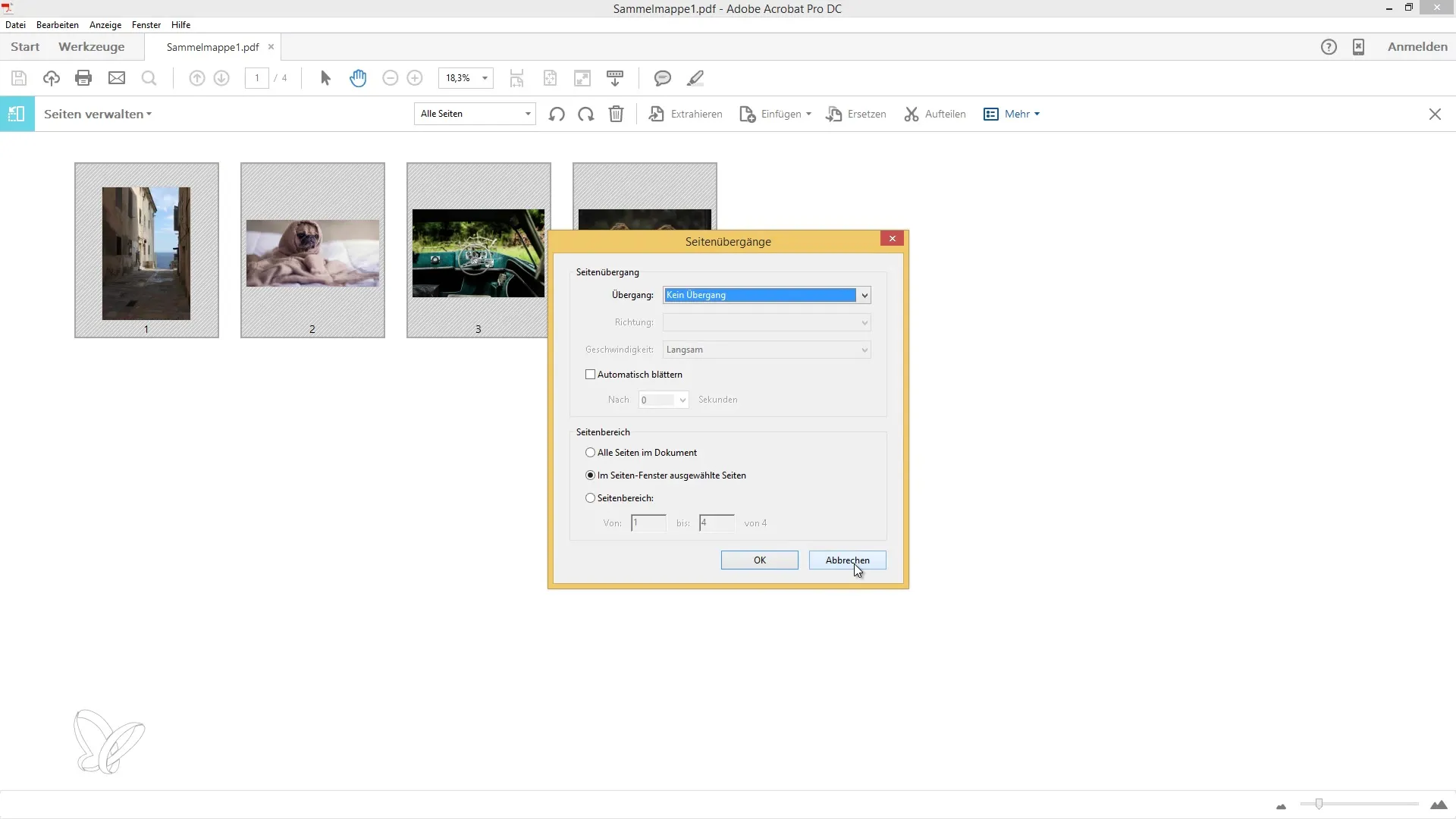The image size is (1456, 819).
Task: Click the Abbrechen button
Action: point(847,560)
